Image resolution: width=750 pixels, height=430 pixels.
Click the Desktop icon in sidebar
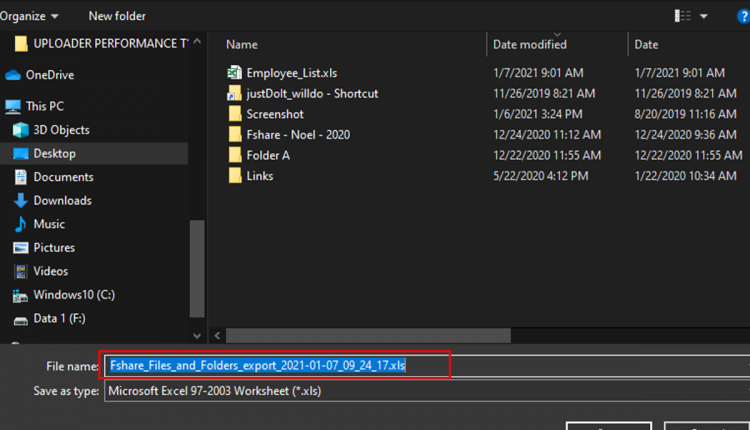coord(21,154)
